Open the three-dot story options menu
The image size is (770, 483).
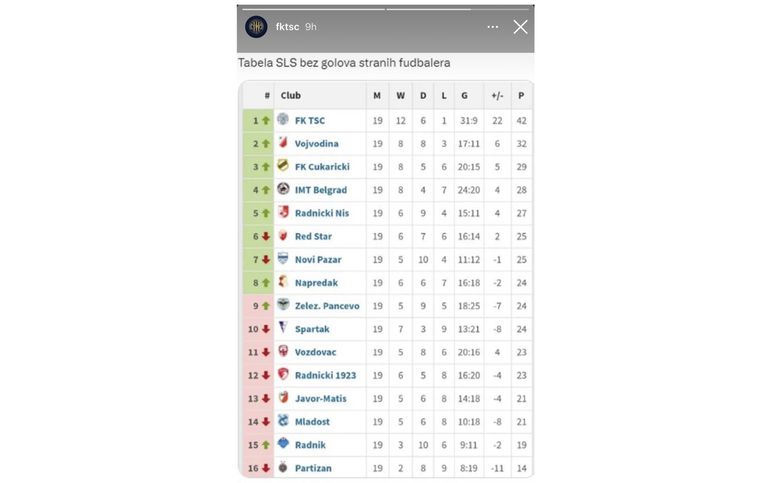(493, 27)
